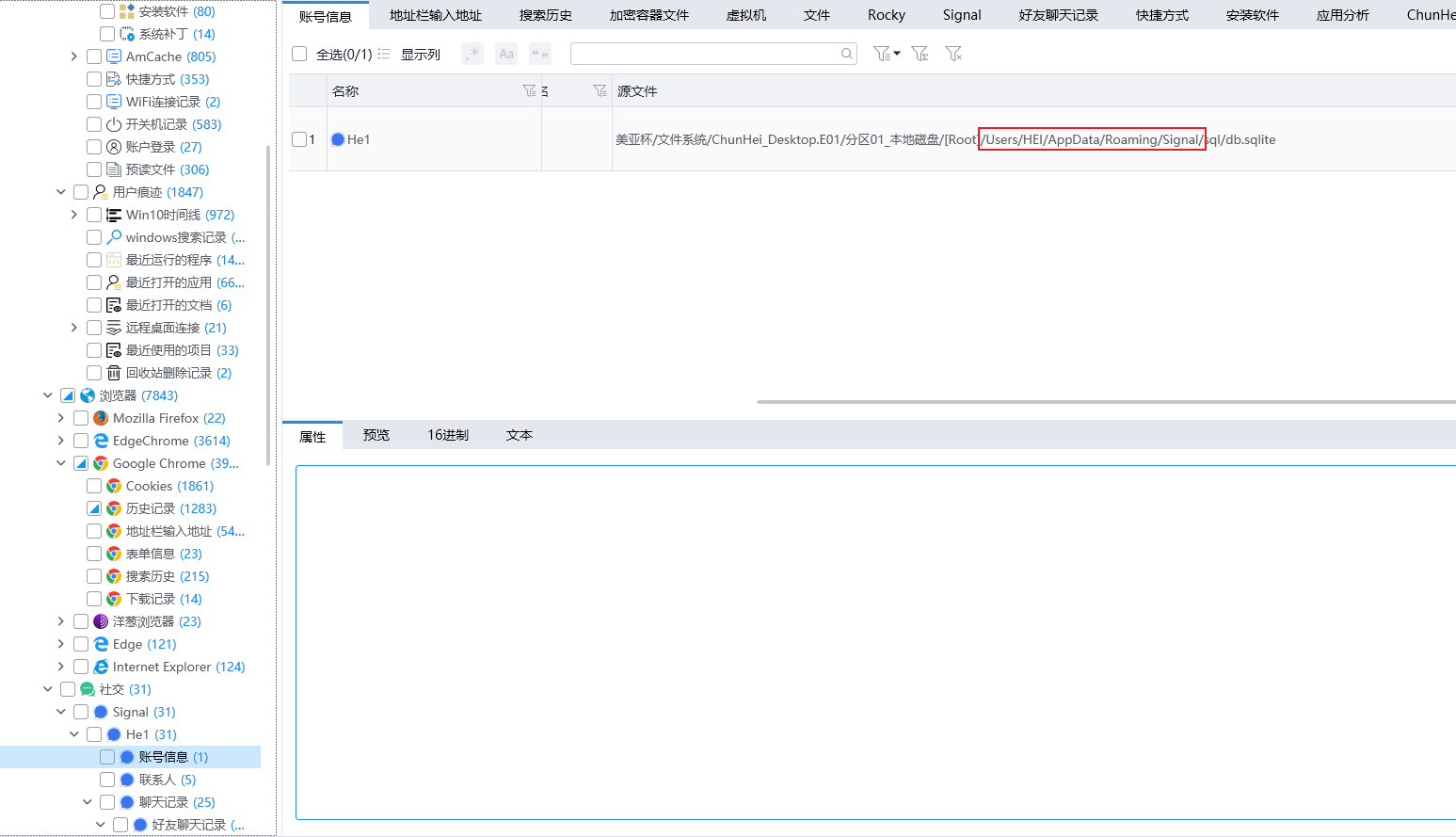Click filter icon in 名称 column header
This screenshot has height=837, width=1456.
click(x=529, y=90)
